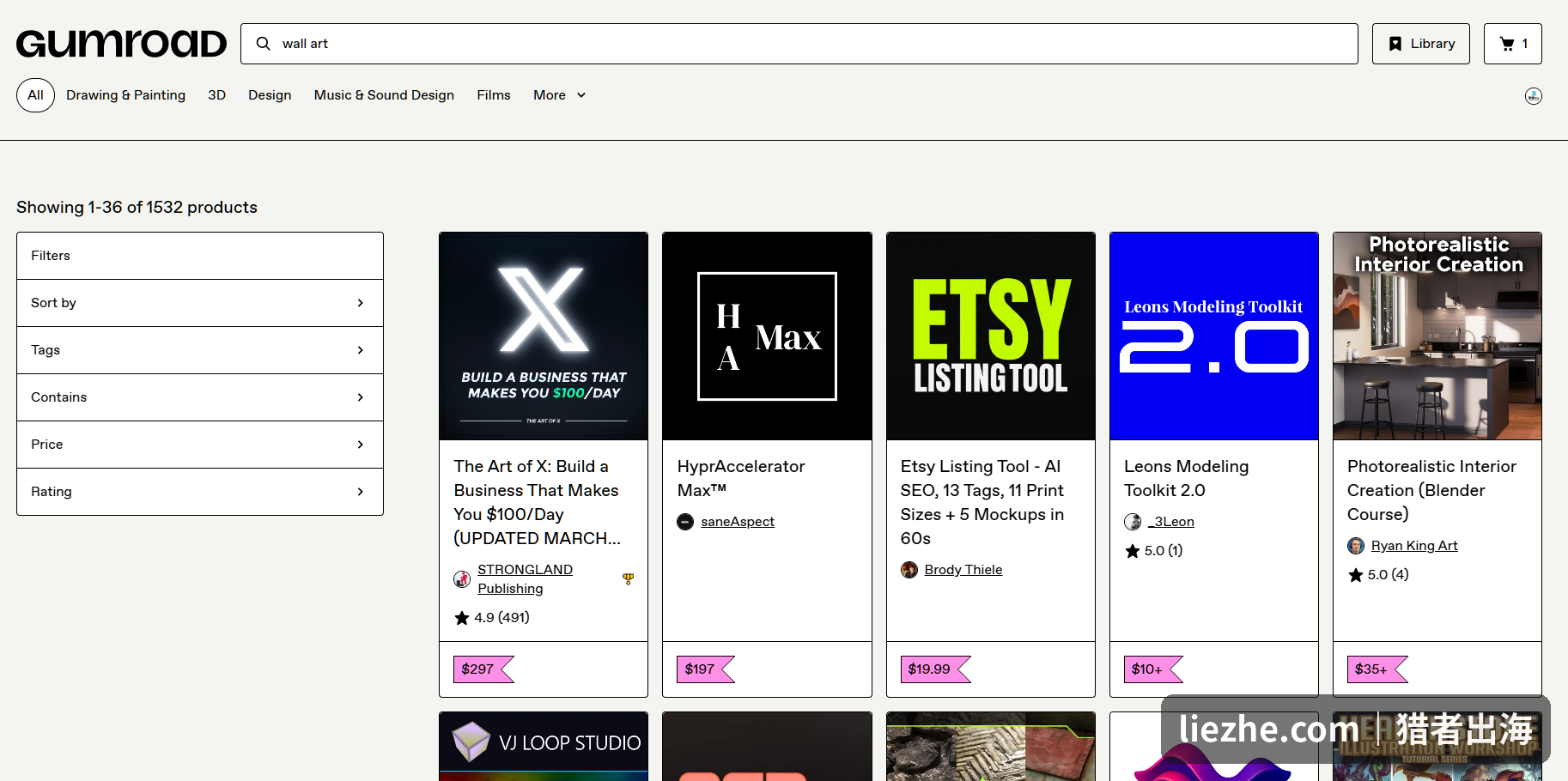Image resolution: width=1568 pixels, height=781 pixels.
Task: Click STRONGLAND Publishing avatar icon
Action: [x=462, y=579]
